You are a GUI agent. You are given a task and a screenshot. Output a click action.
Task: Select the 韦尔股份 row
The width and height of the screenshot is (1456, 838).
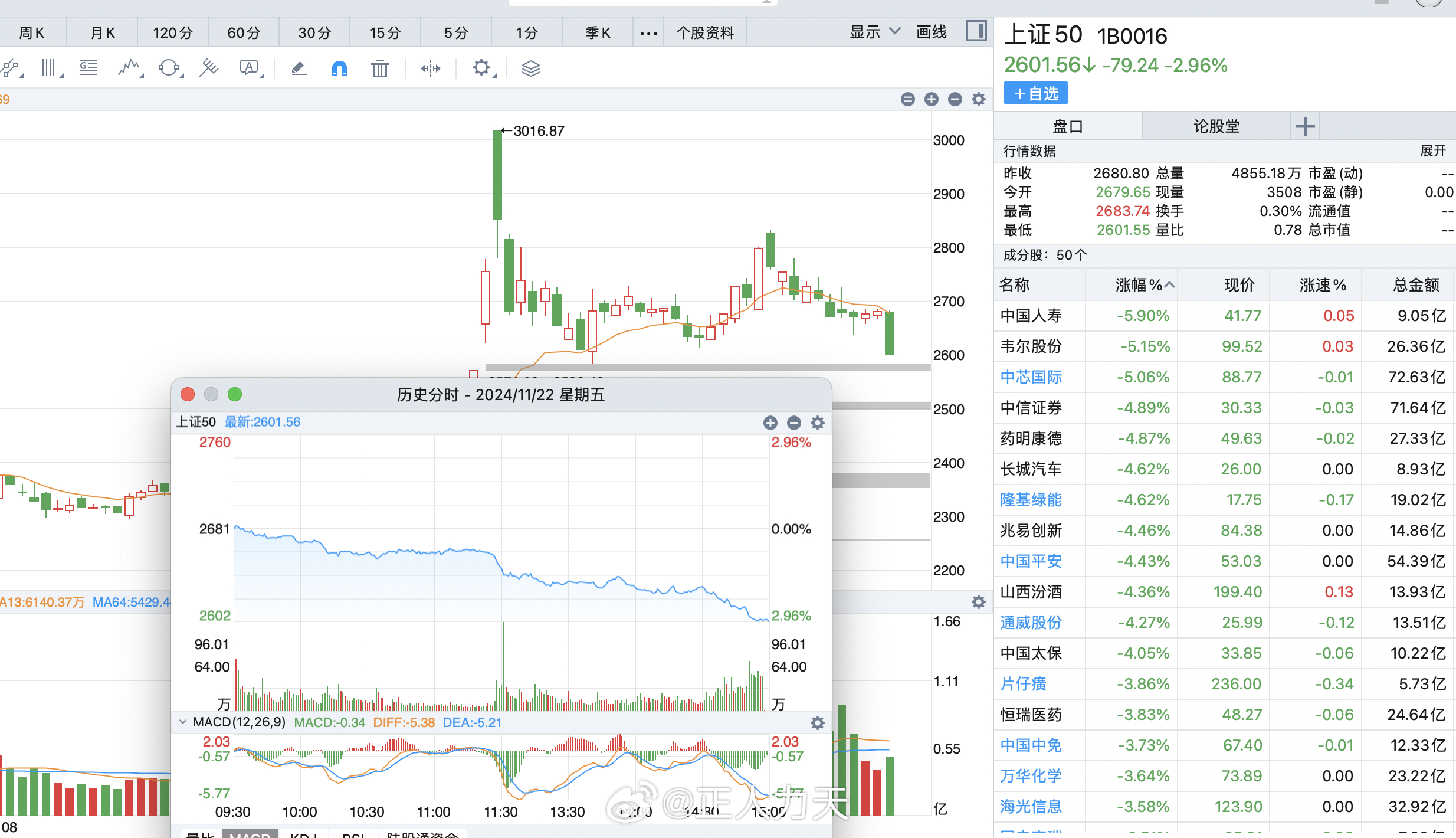pos(1225,346)
